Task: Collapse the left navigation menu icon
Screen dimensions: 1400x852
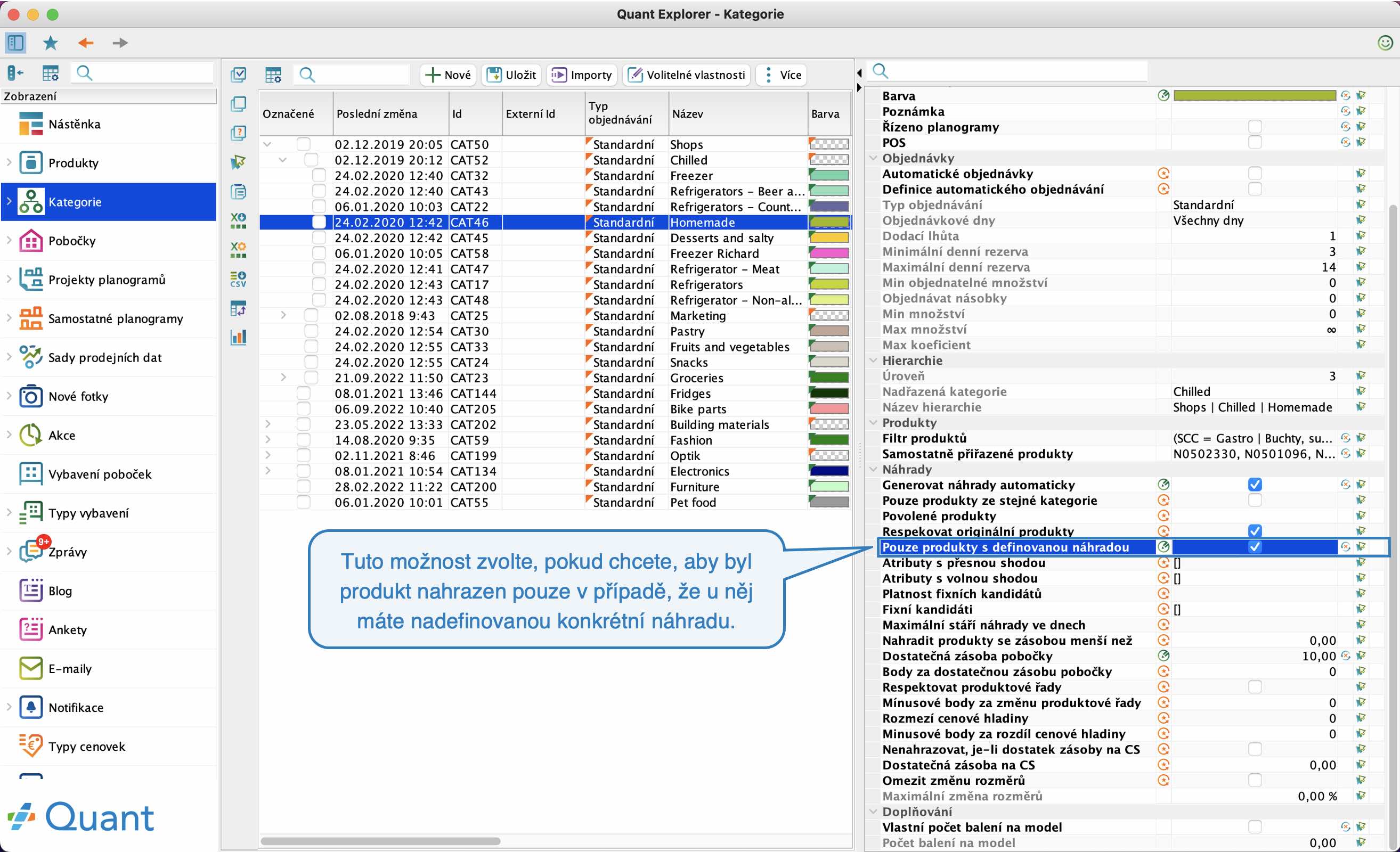Action: (15, 73)
